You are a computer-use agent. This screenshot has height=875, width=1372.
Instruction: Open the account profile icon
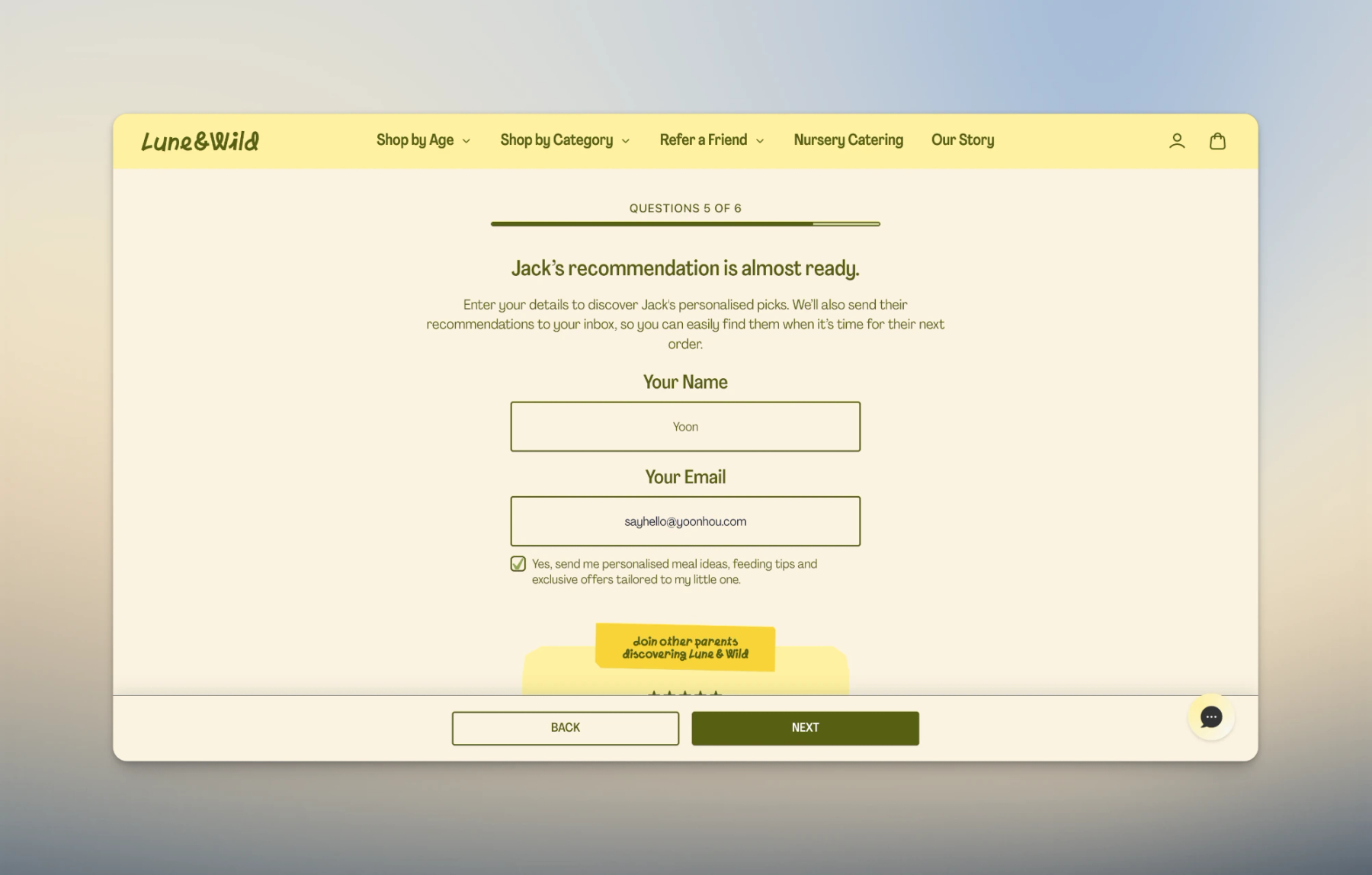1177,141
